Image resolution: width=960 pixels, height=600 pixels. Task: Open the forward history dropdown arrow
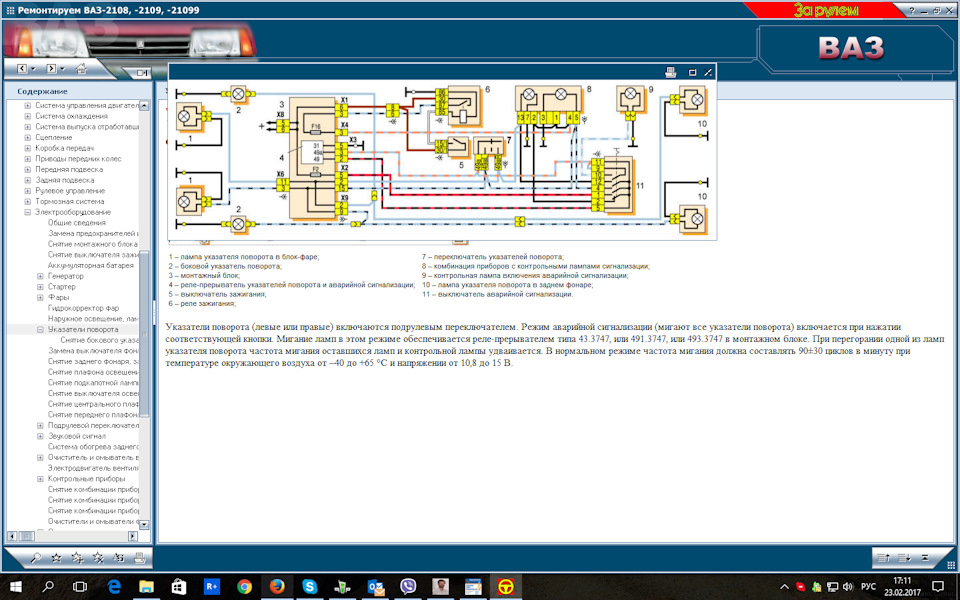tap(62, 69)
